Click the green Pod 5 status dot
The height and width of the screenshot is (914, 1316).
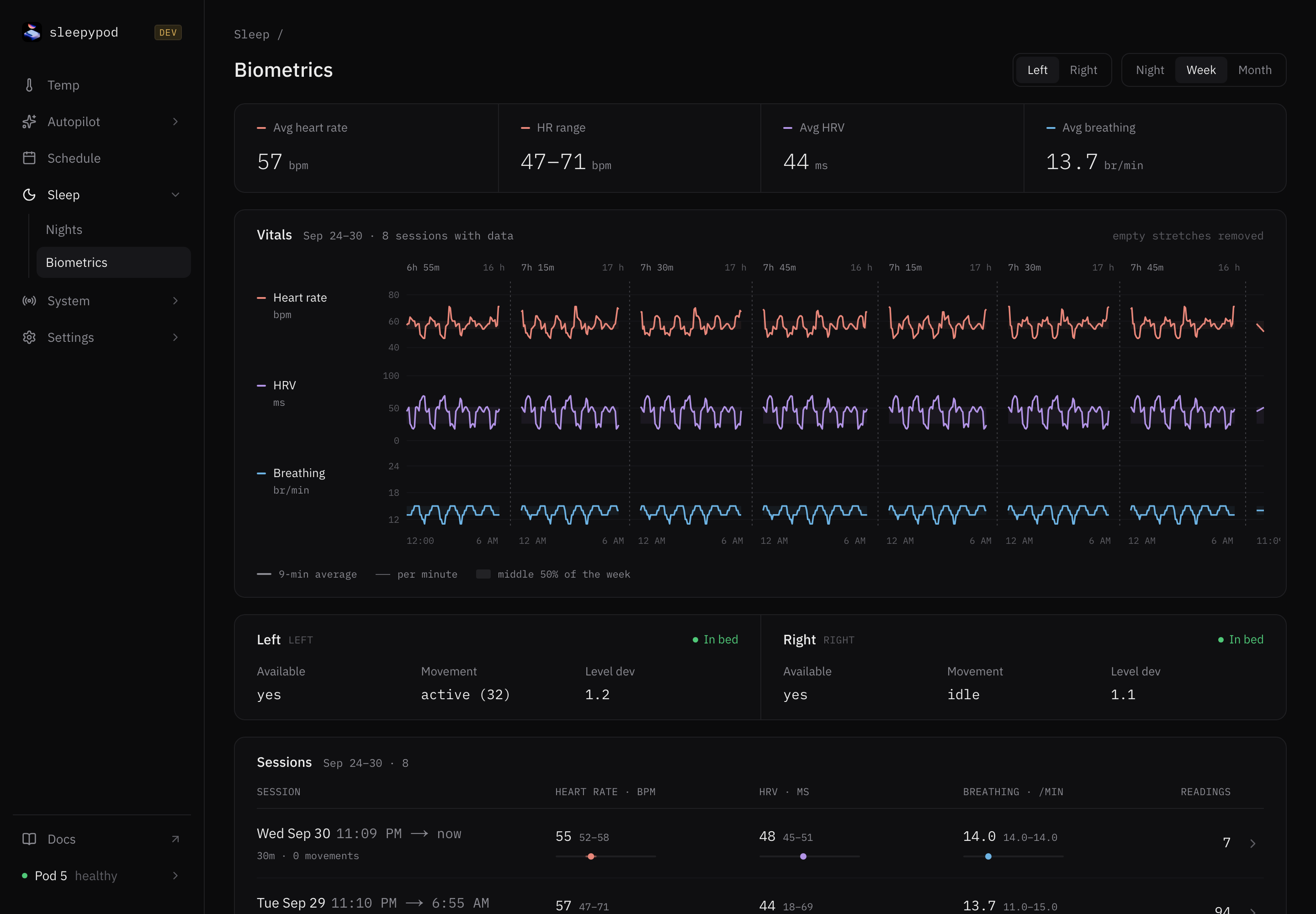pos(25,876)
